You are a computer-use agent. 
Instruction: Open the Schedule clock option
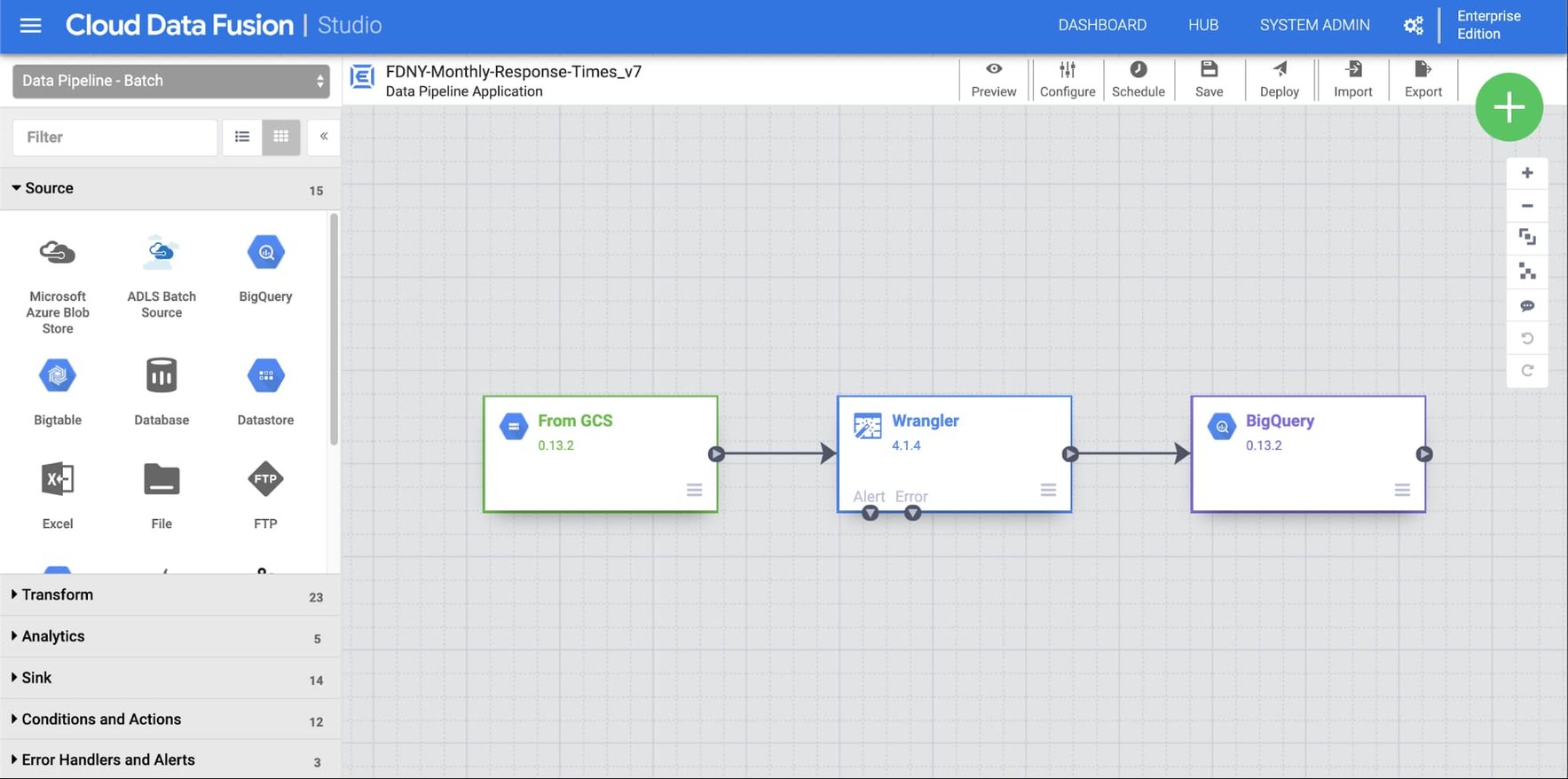point(1139,80)
